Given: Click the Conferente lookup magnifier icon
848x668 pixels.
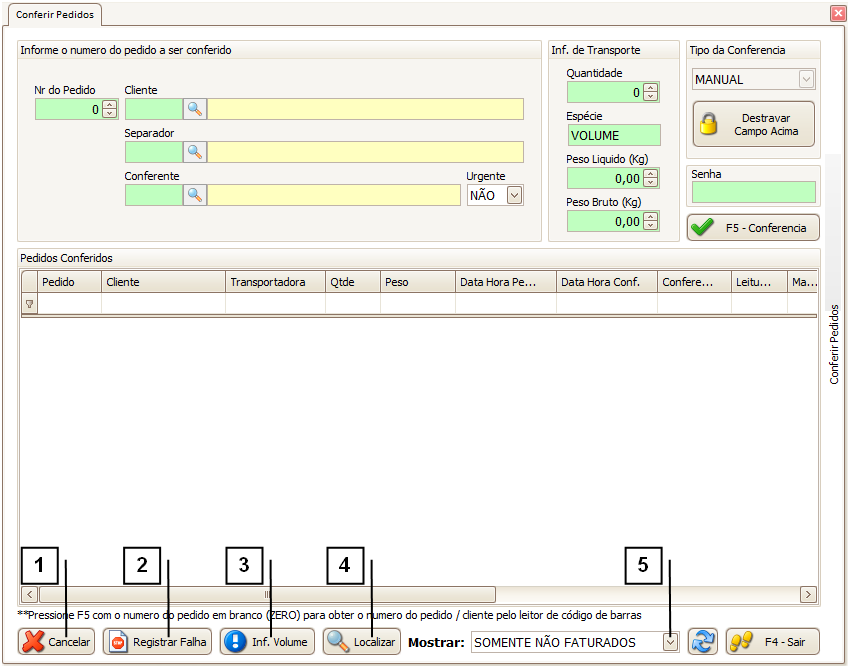Looking at the screenshot, I should [195, 195].
